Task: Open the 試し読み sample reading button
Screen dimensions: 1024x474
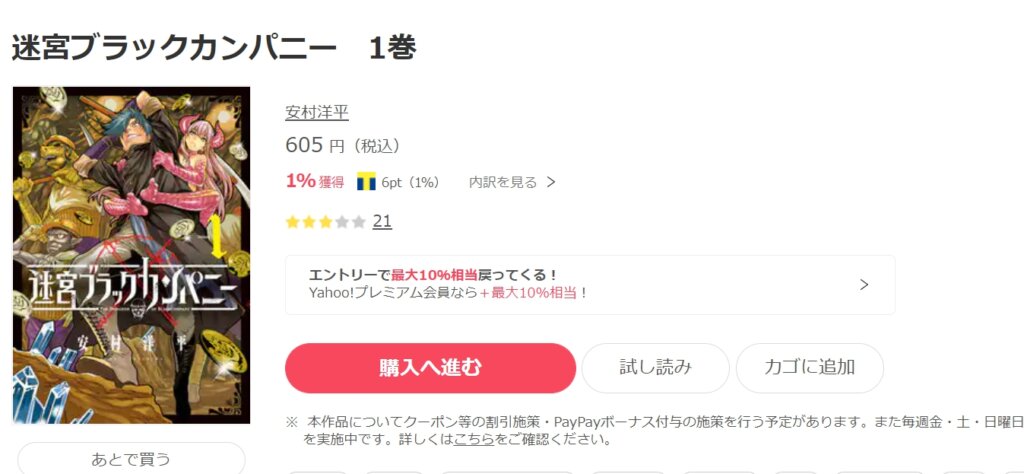Action: 655,368
